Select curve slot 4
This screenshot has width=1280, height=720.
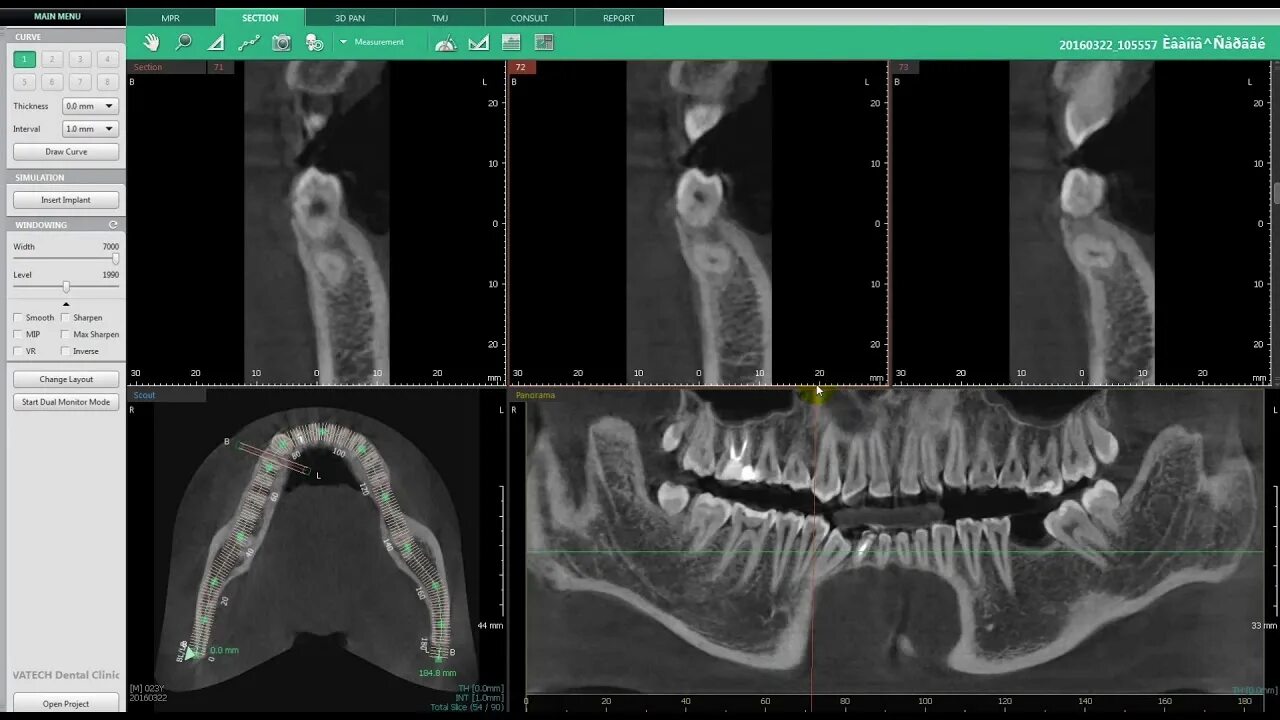point(107,60)
